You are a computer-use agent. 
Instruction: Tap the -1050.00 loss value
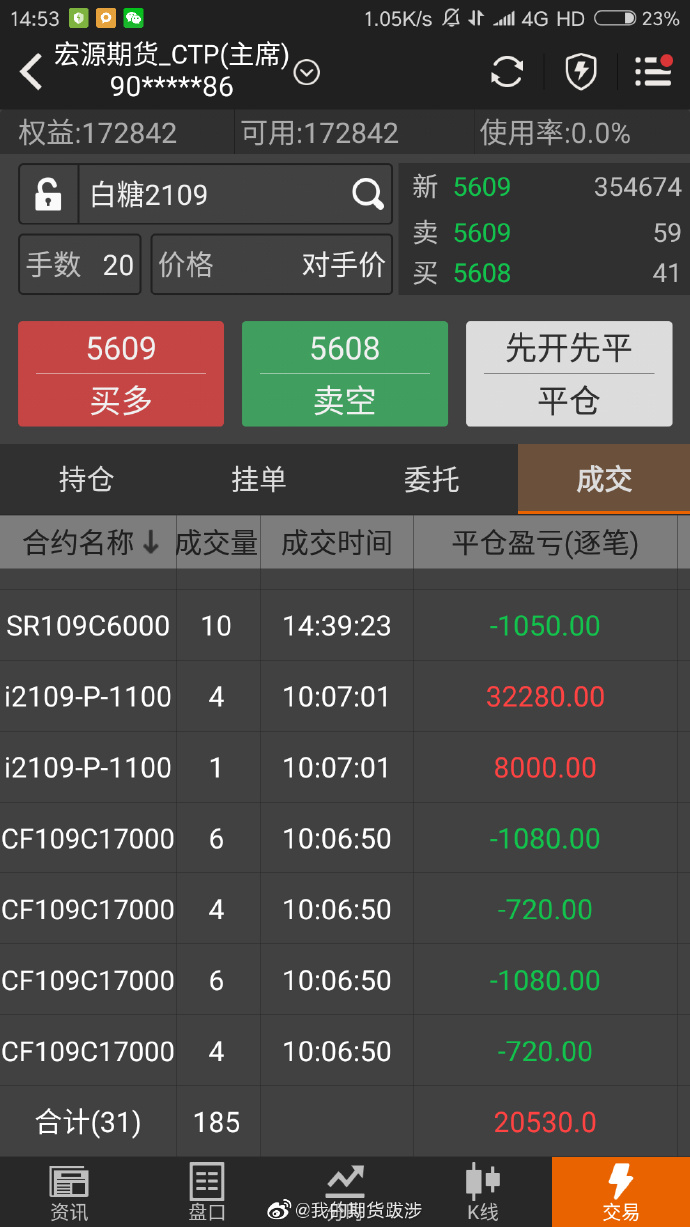(x=545, y=626)
